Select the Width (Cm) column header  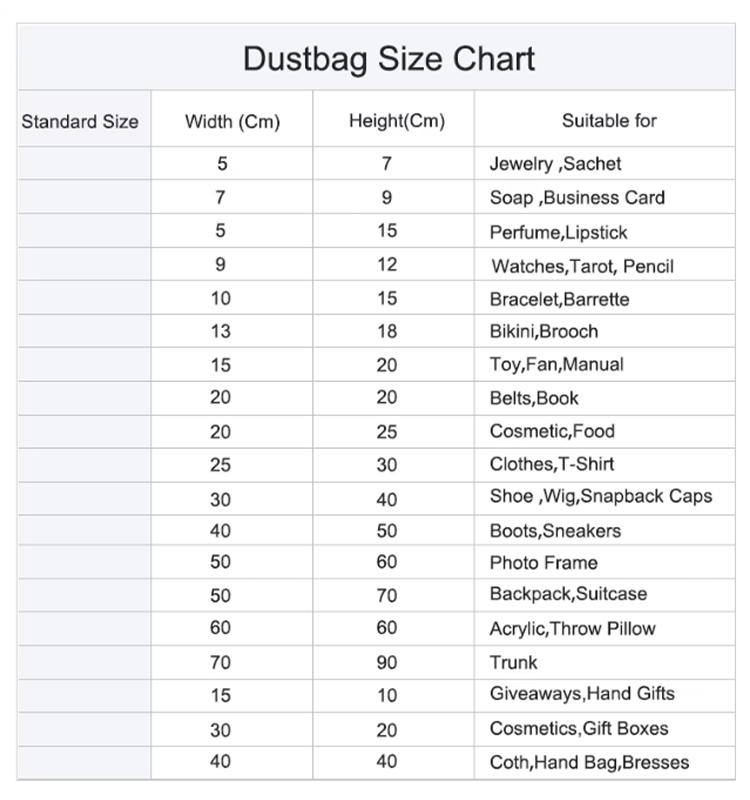(x=233, y=122)
